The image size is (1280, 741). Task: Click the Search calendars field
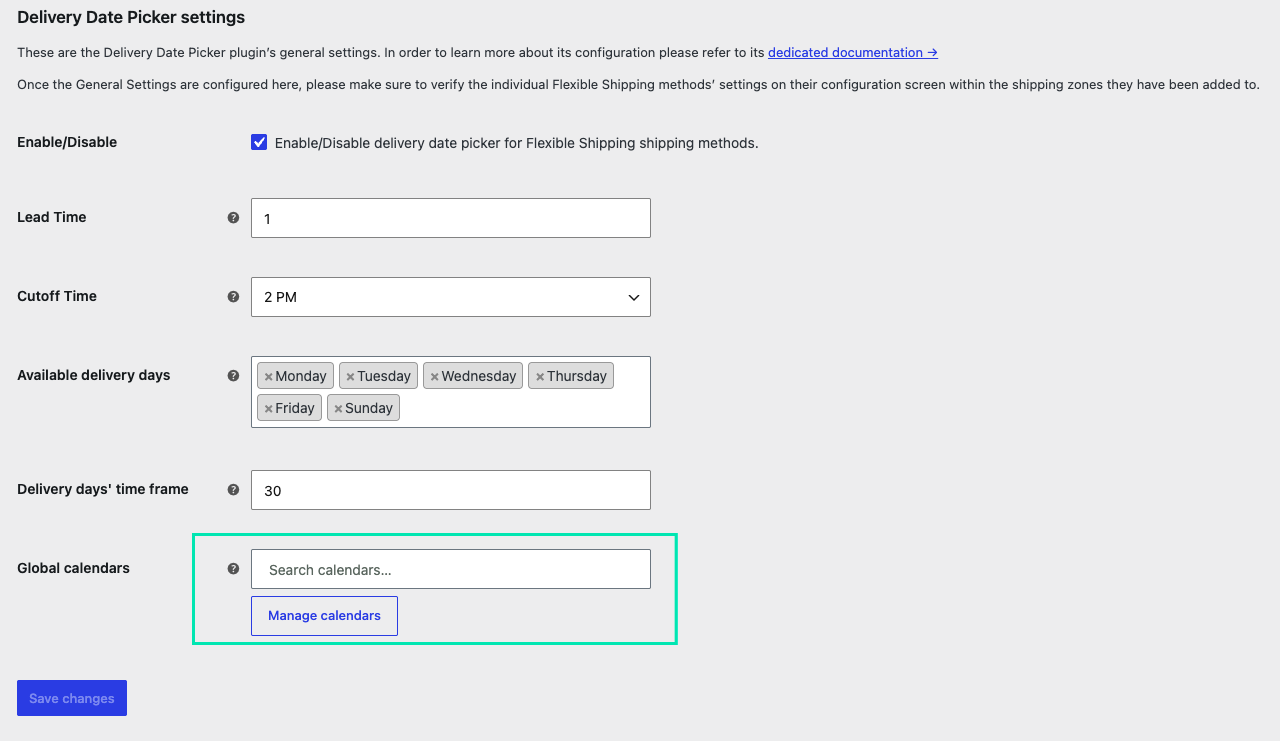[451, 569]
